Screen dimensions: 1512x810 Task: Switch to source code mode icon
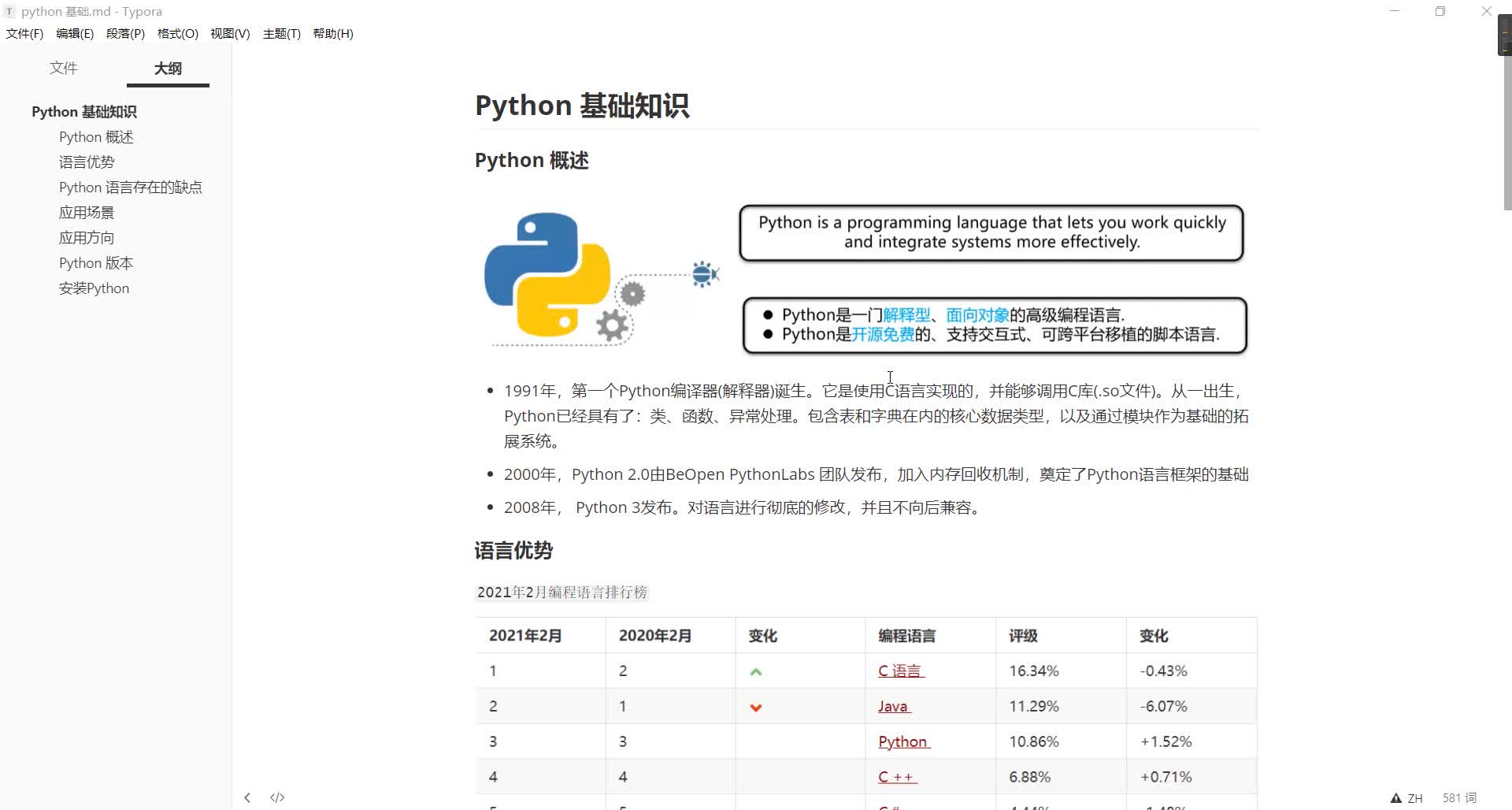(277, 797)
